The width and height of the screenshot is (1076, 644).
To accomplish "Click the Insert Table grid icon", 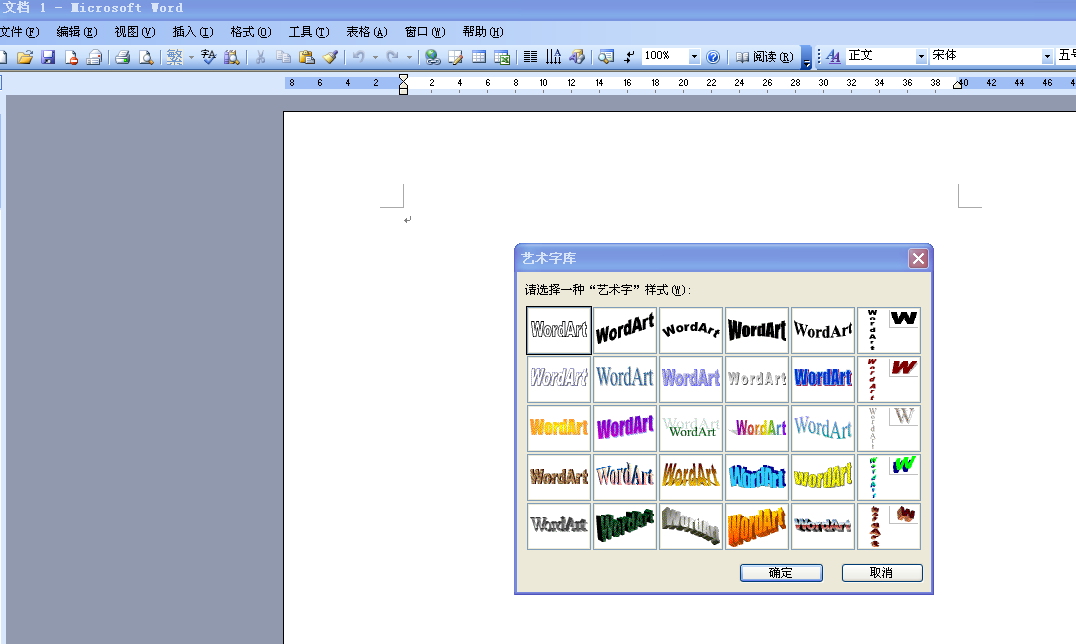I will (x=479, y=57).
